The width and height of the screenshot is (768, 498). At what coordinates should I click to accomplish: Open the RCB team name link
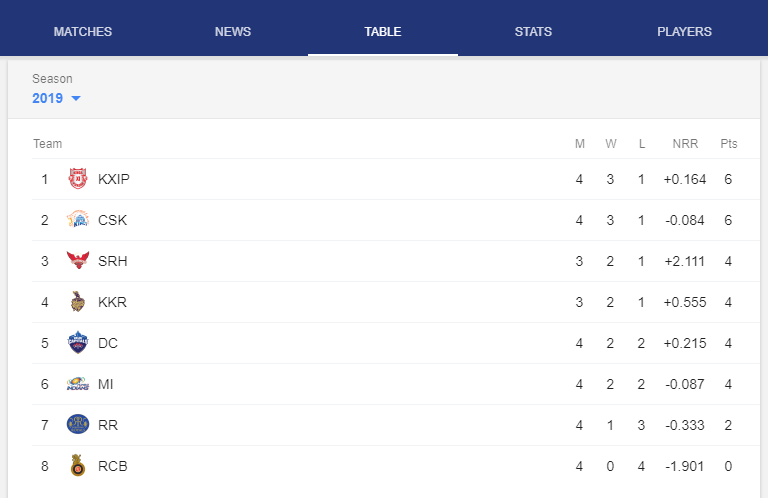pyautogui.click(x=113, y=466)
